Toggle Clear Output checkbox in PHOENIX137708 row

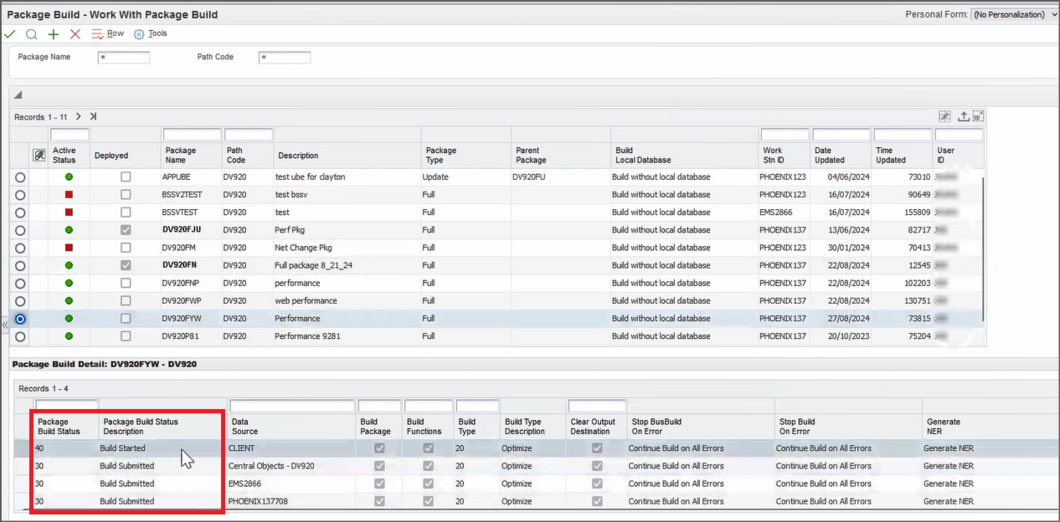click(597, 501)
